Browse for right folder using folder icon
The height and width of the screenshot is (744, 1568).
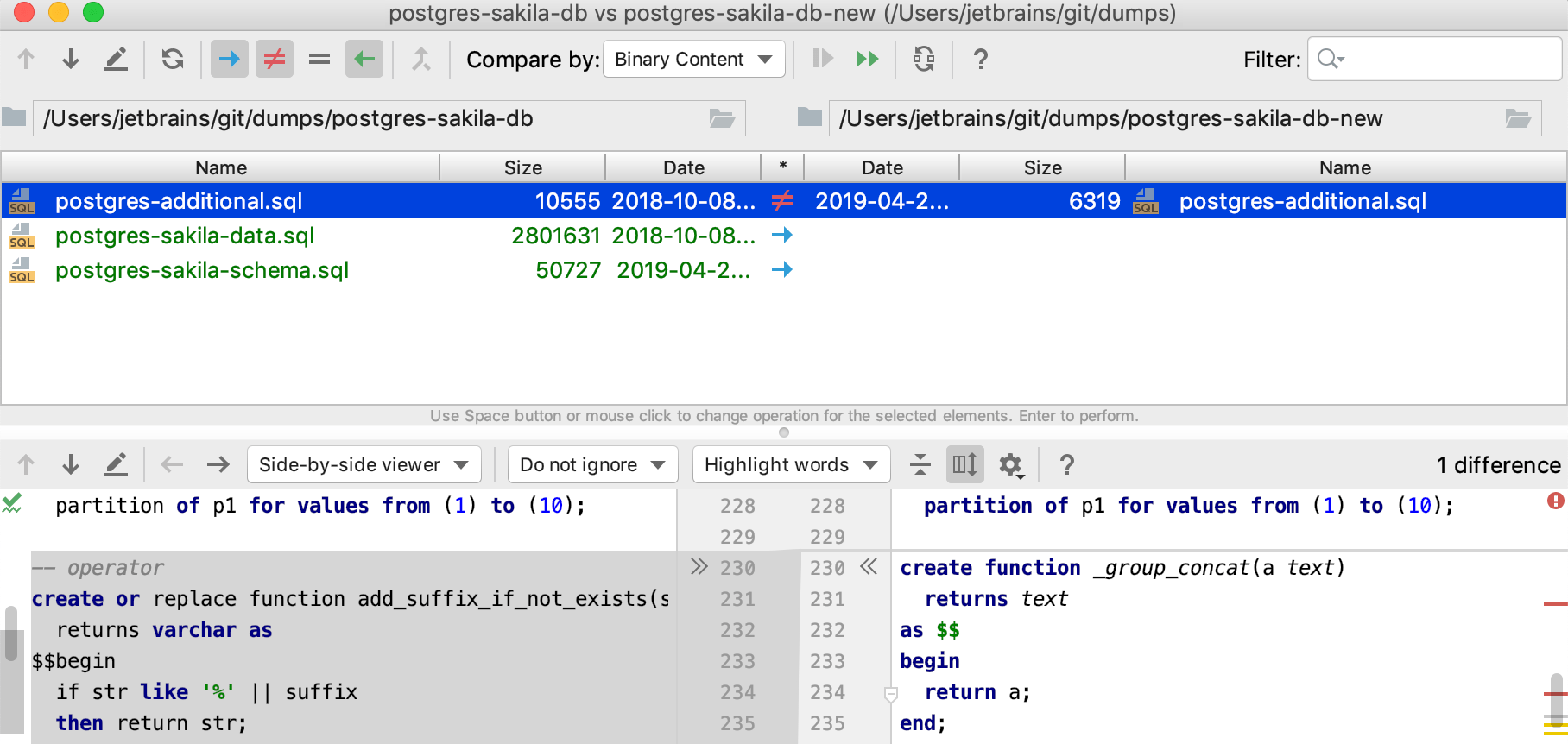pos(1518,118)
